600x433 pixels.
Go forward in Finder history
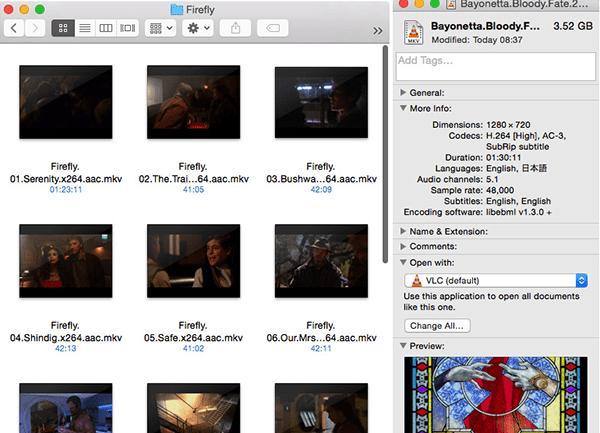click(35, 28)
